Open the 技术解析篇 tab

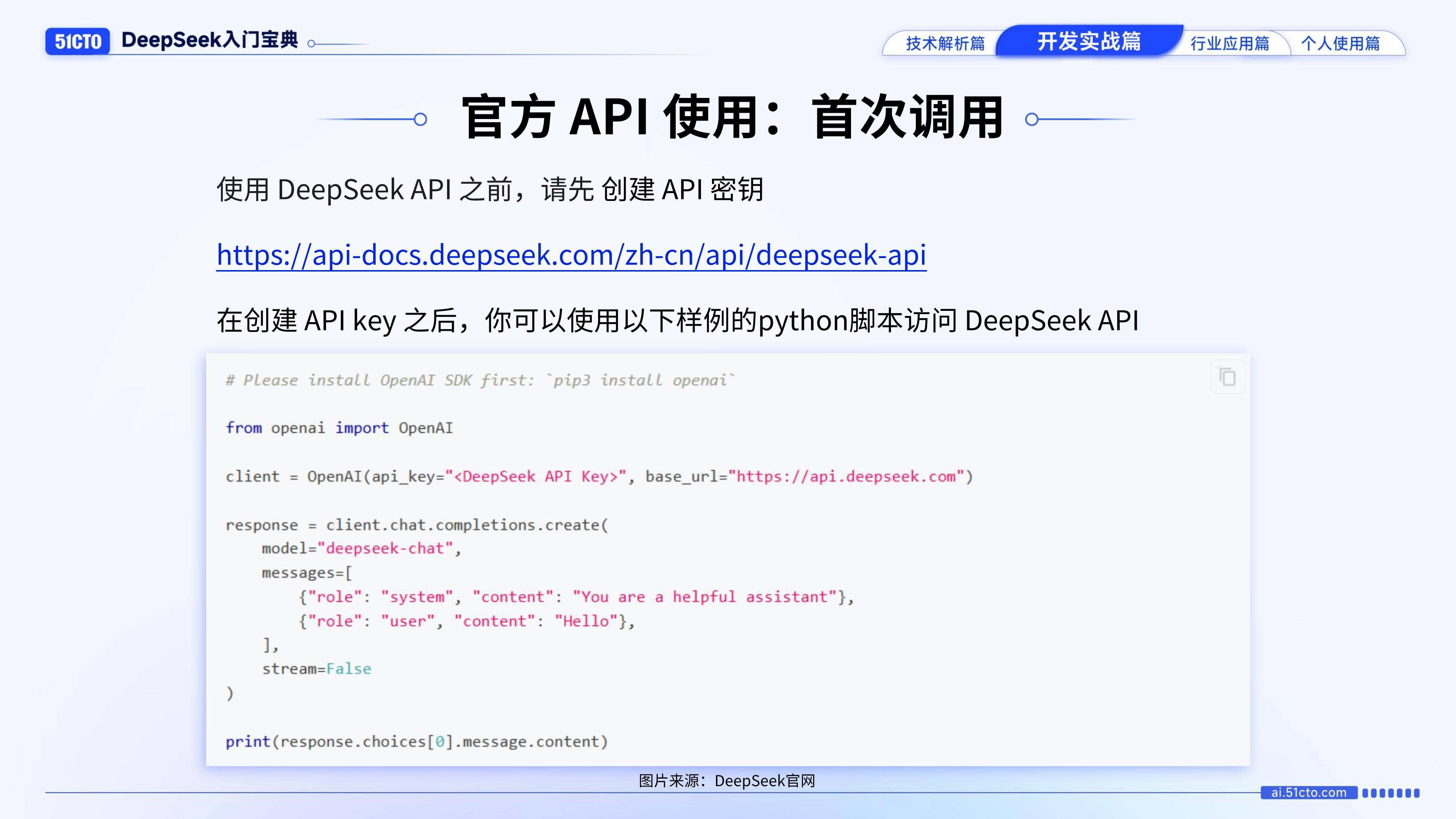(945, 44)
